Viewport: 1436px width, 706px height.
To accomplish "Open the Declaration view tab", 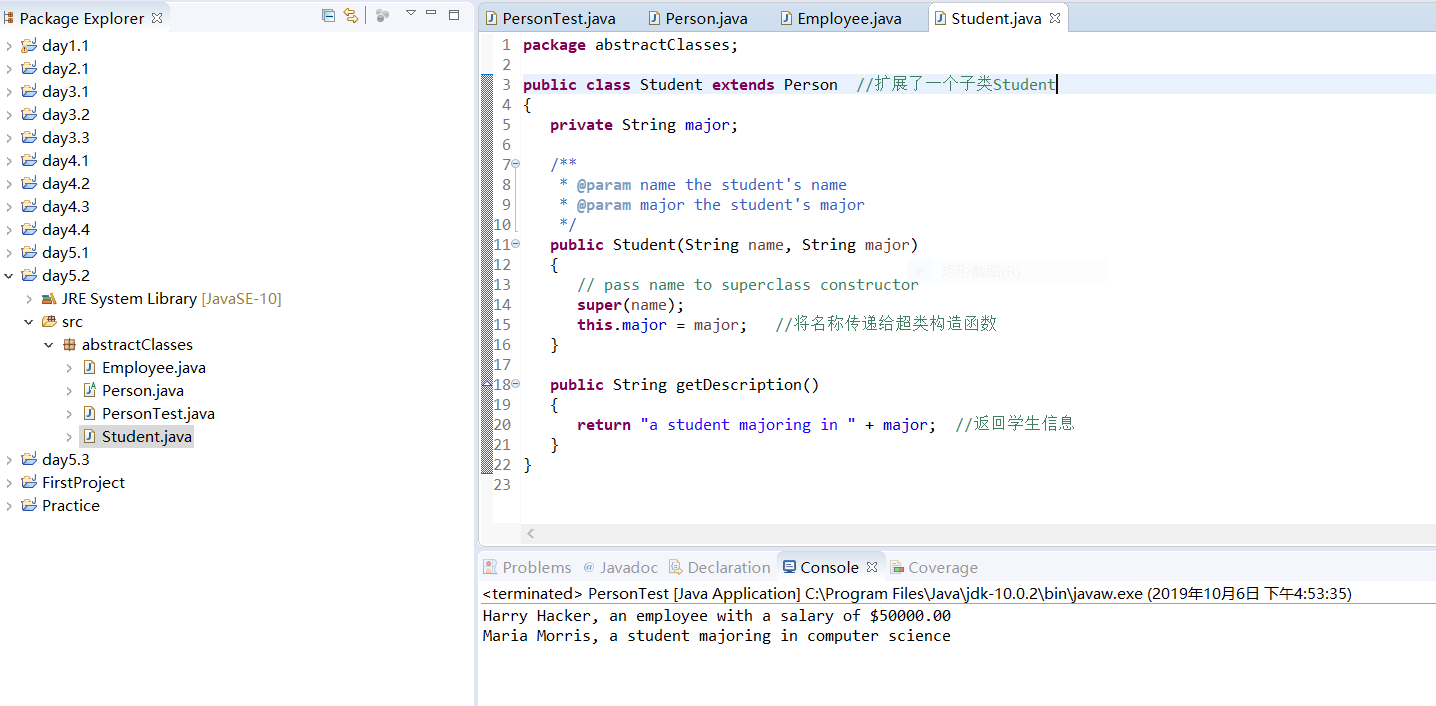I will 719,567.
